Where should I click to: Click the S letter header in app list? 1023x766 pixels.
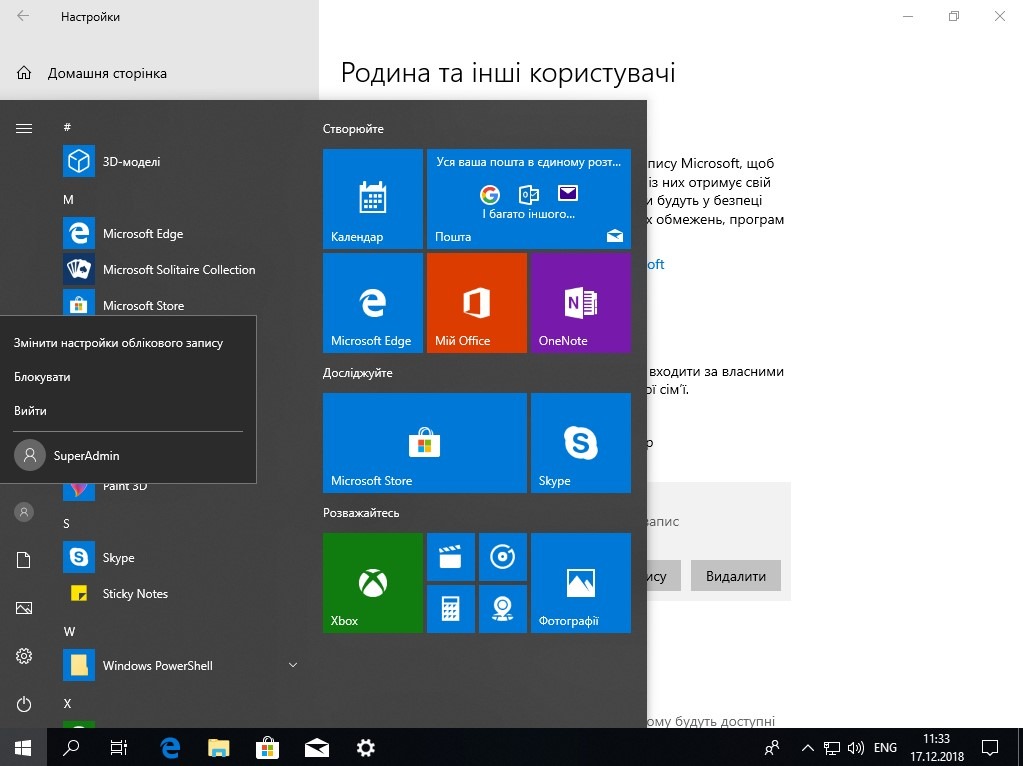67,523
